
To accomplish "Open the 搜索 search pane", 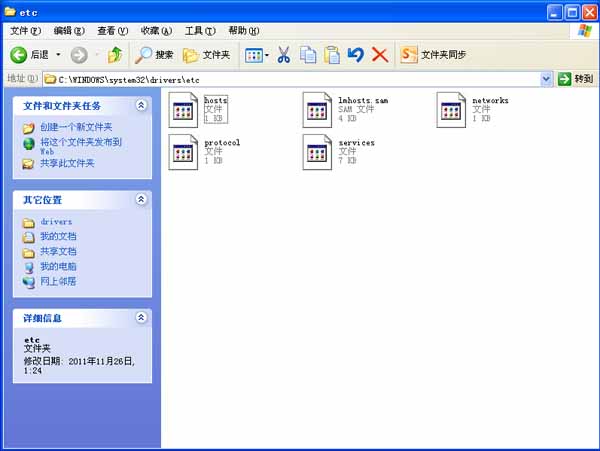I will pyautogui.click(x=155, y=55).
